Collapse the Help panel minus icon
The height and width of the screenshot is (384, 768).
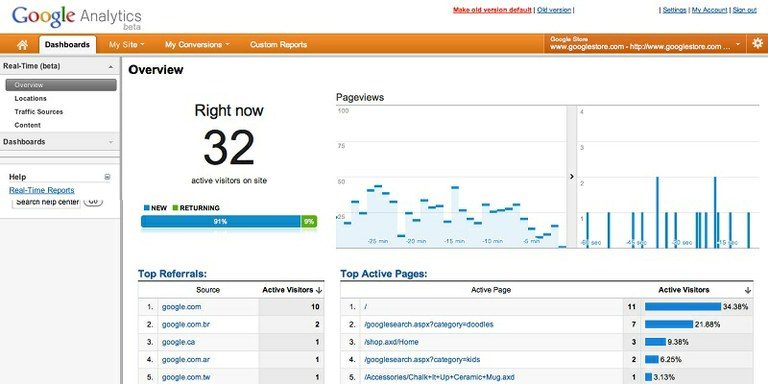click(107, 177)
